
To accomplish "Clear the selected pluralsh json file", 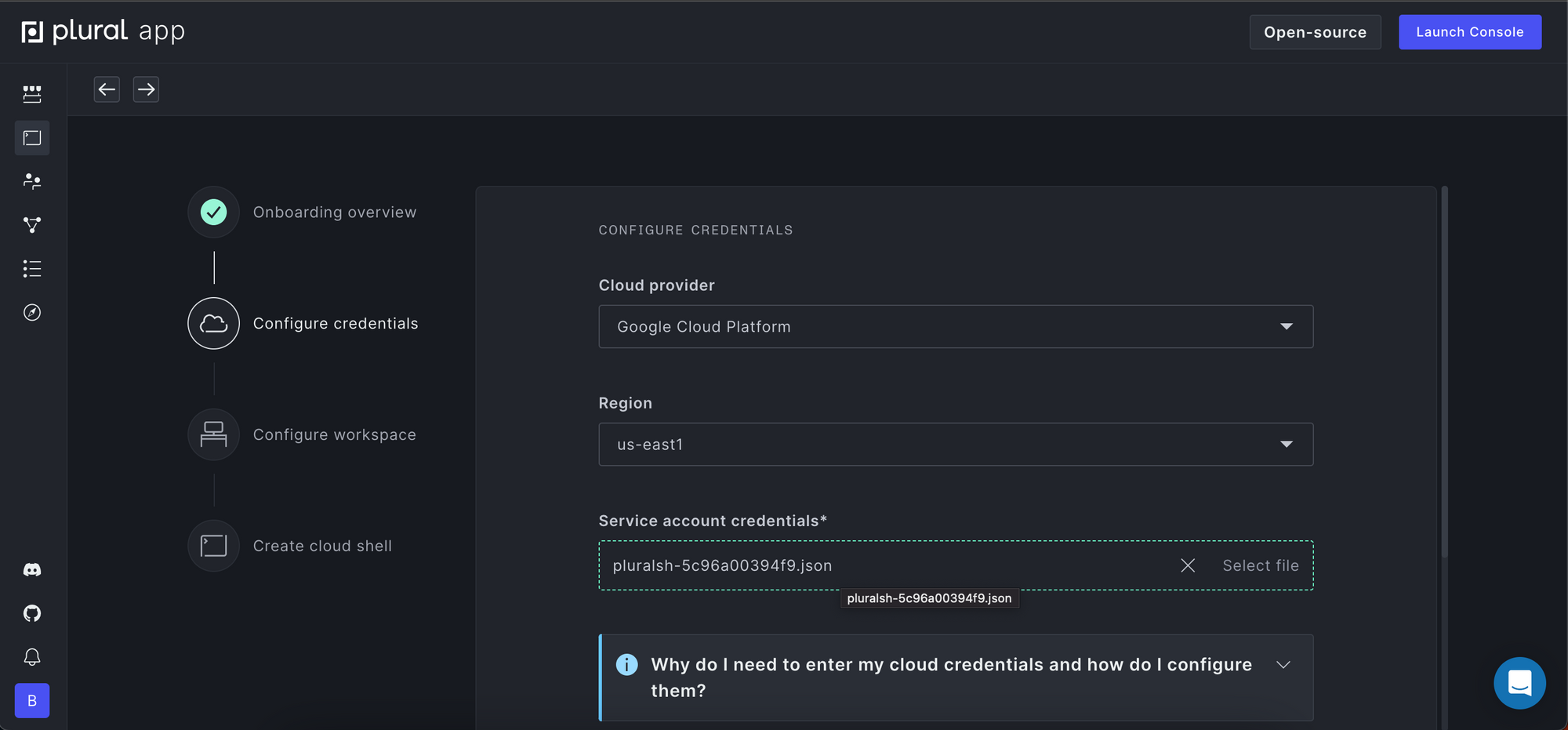I will [1188, 565].
